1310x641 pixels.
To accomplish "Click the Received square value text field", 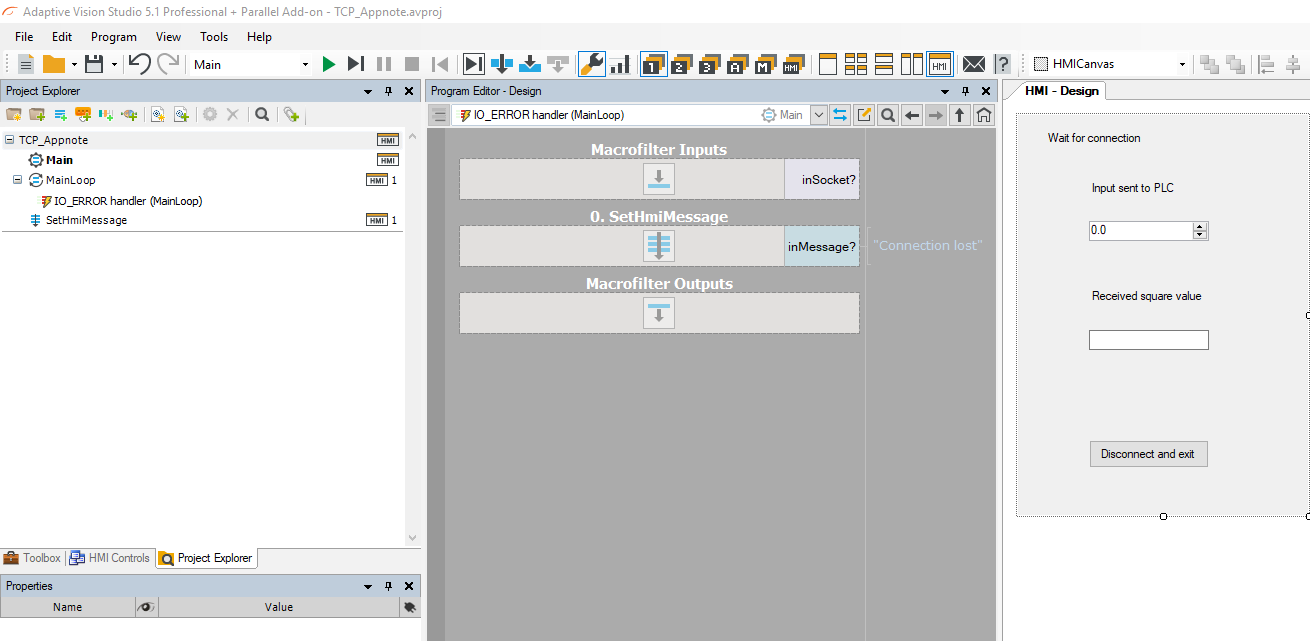I will [1148, 340].
